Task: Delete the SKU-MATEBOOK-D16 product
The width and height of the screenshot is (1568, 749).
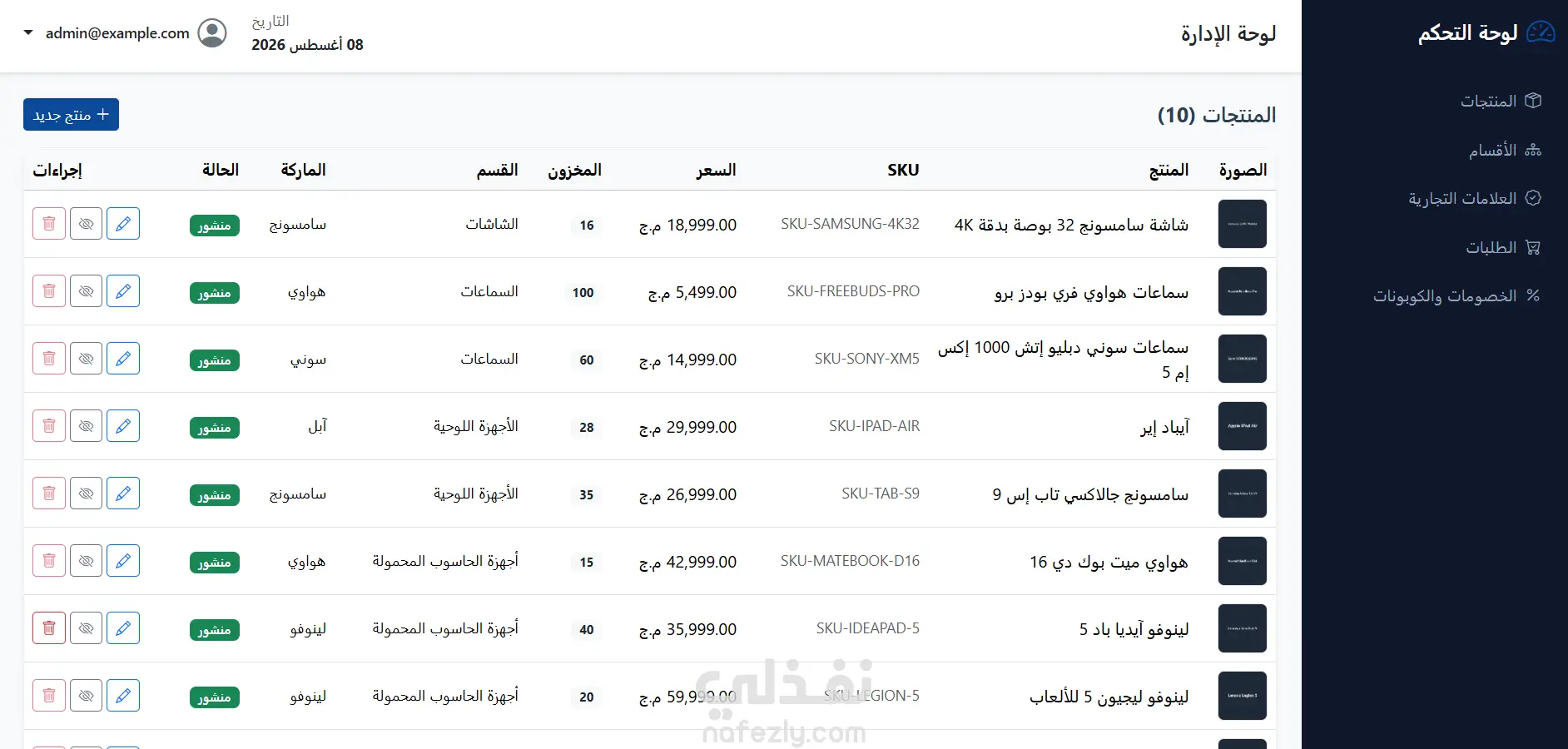Action: point(49,561)
